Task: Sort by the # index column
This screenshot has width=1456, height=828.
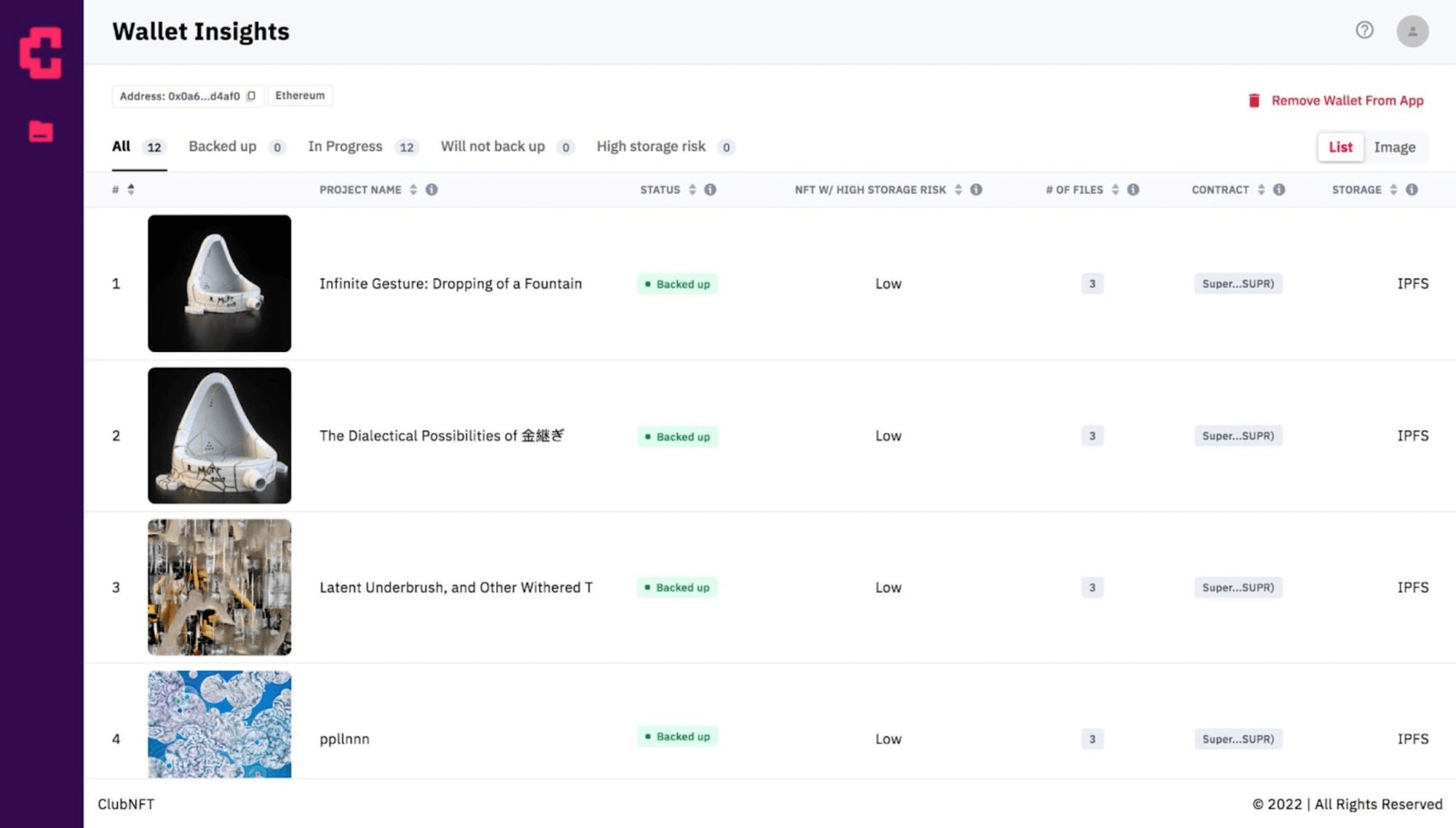Action: tap(131, 190)
